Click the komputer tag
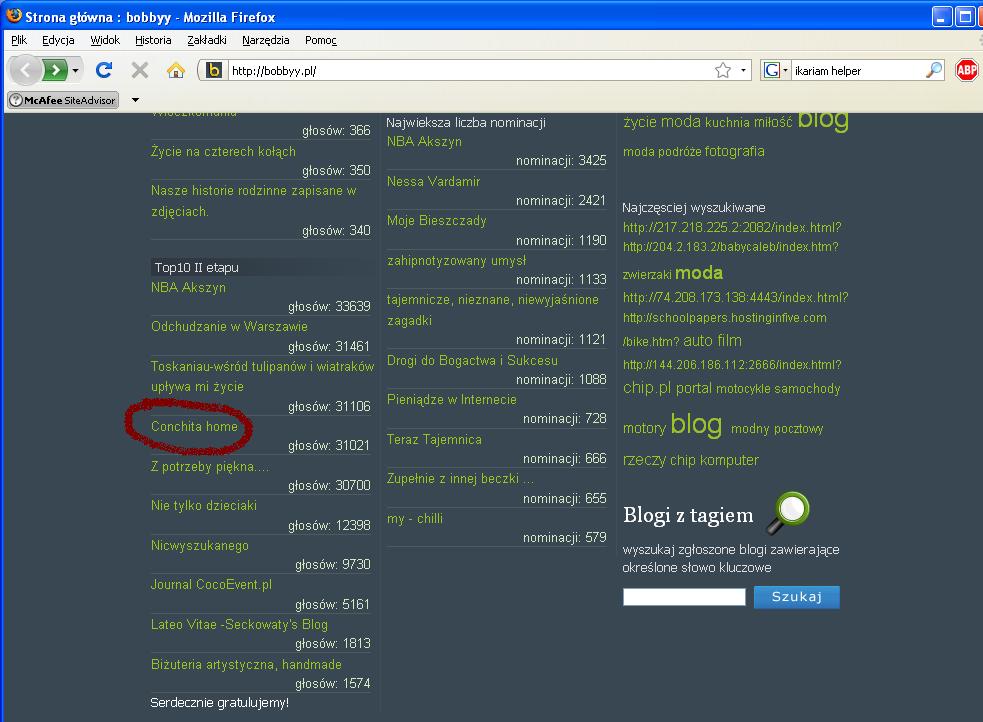The width and height of the screenshot is (983, 722). coord(729,460)
